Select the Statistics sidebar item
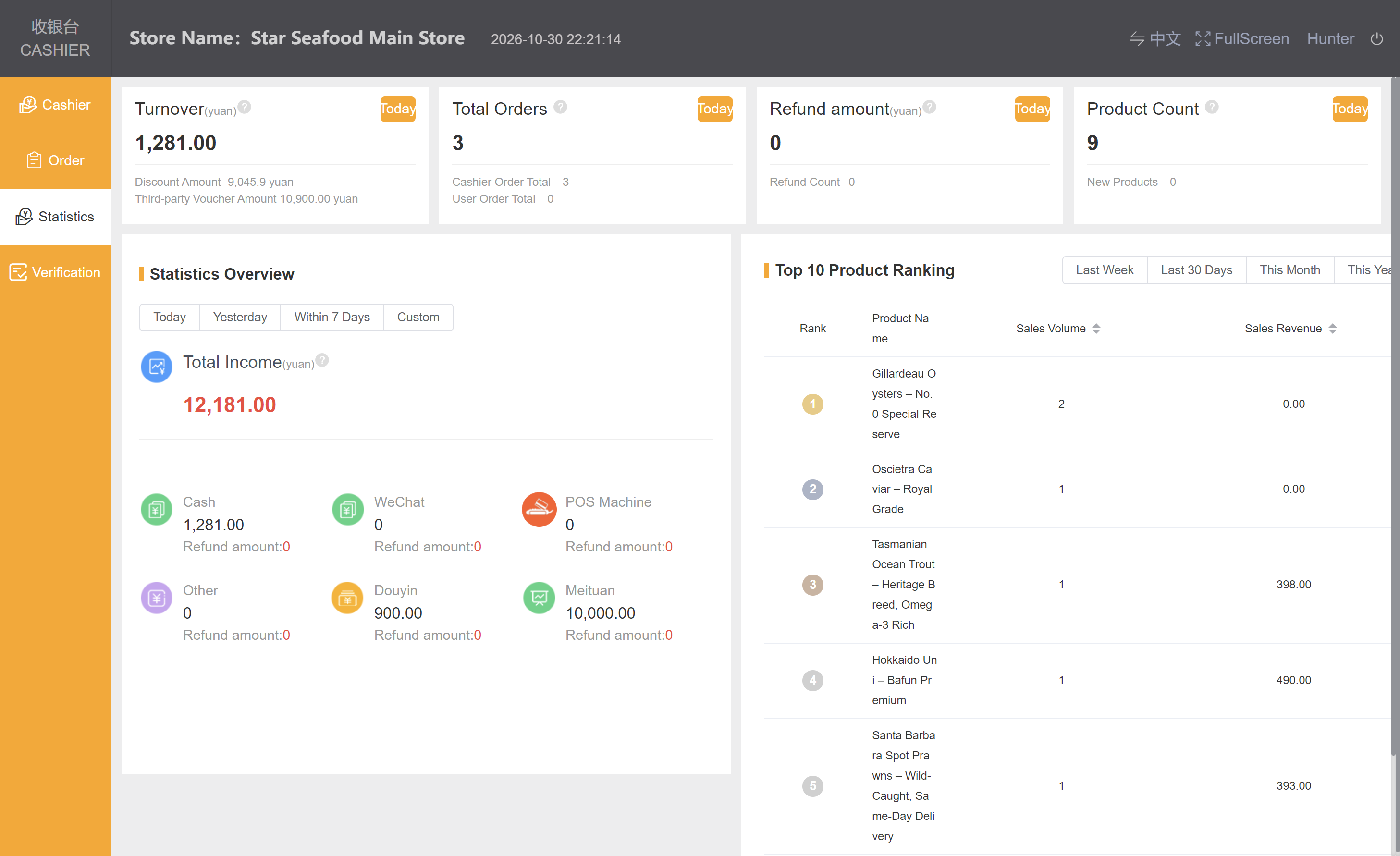 pos(55,217)
